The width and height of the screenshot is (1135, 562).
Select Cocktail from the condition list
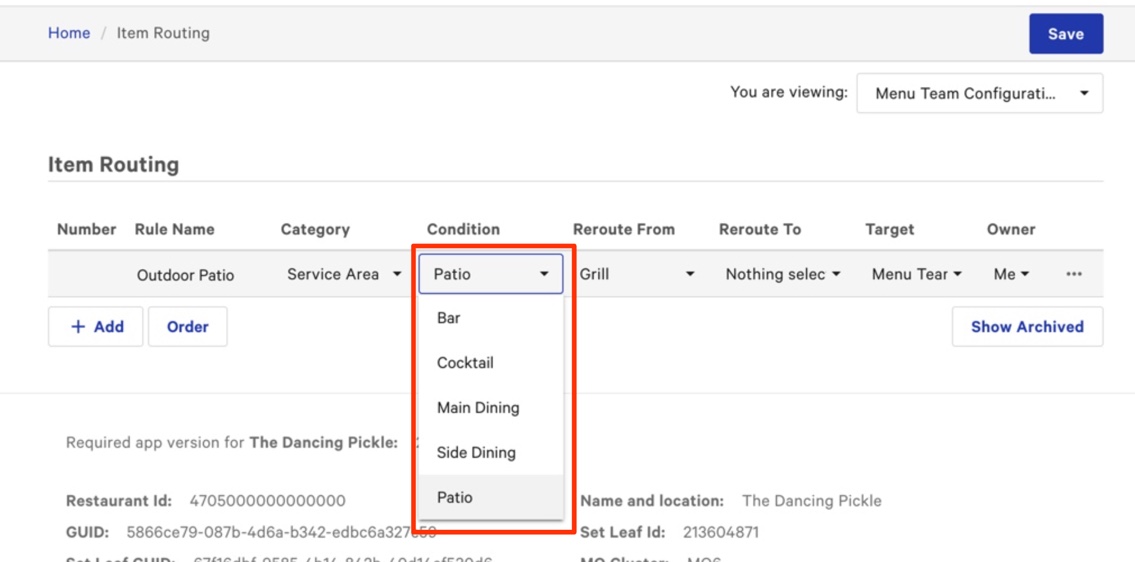point(465,363)
